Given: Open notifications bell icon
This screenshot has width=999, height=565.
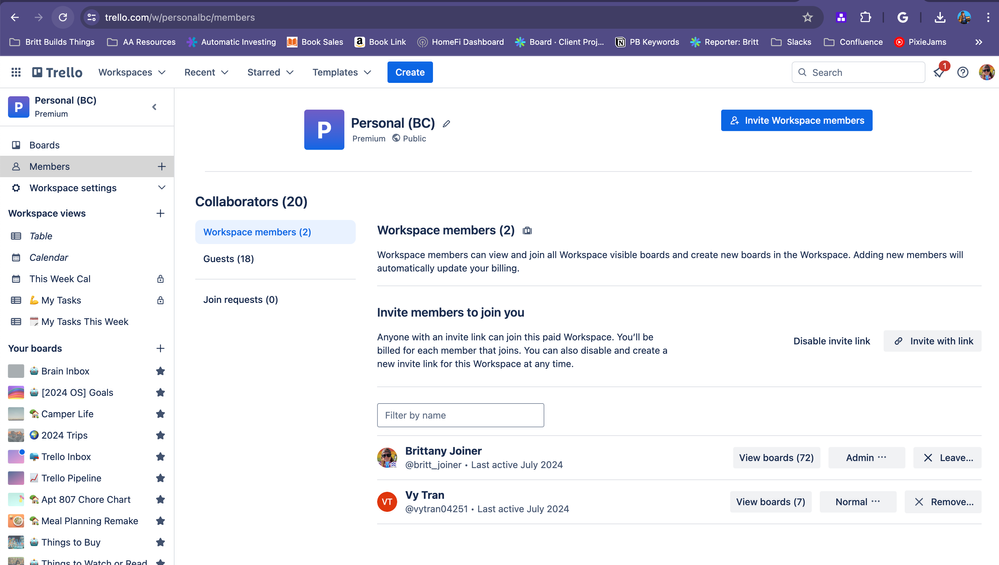Looking at the screenshot, I should pyautogui.click(x=938, y=72).
